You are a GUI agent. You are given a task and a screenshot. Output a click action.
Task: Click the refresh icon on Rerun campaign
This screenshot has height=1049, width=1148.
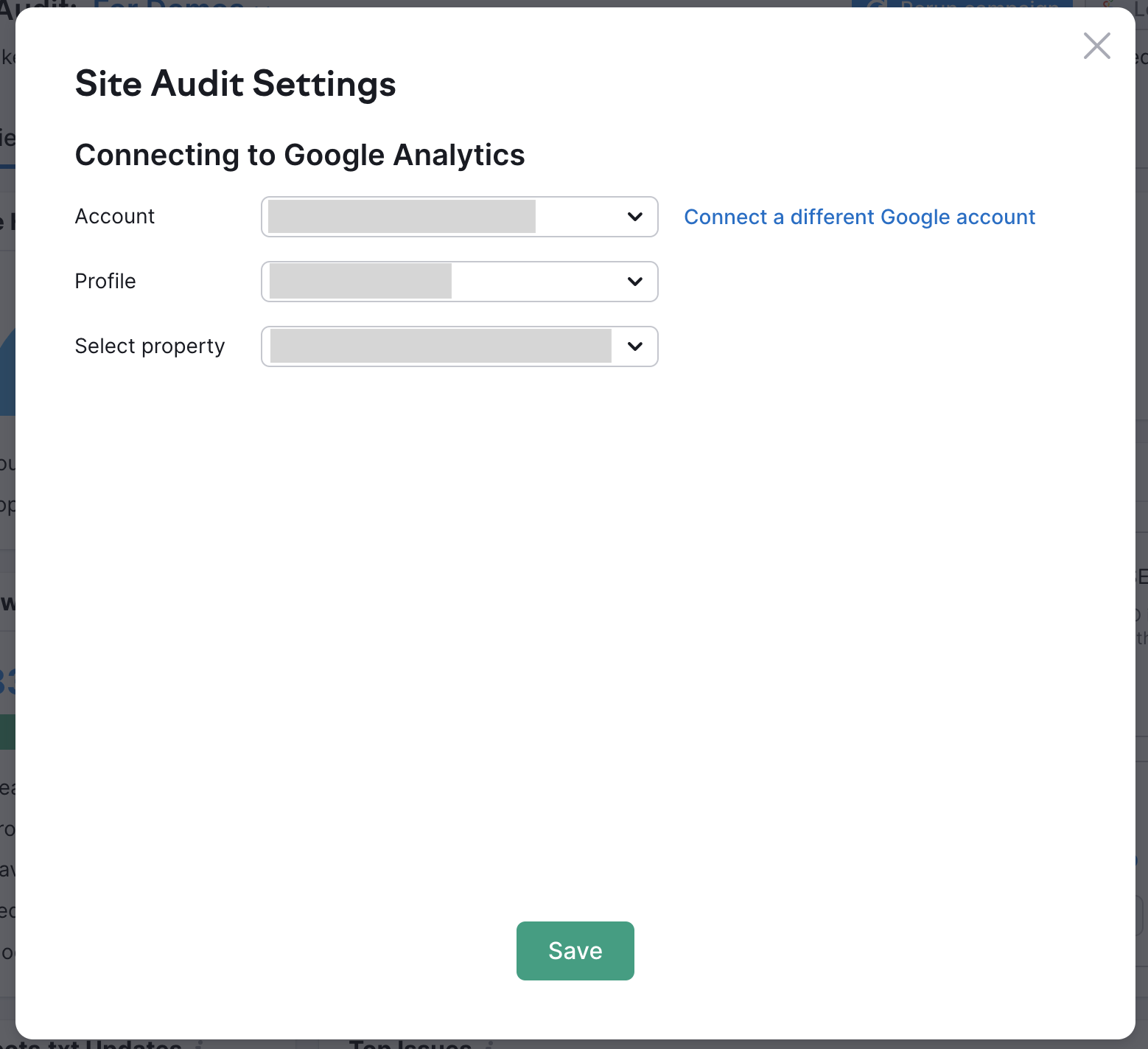click(875, 4)
